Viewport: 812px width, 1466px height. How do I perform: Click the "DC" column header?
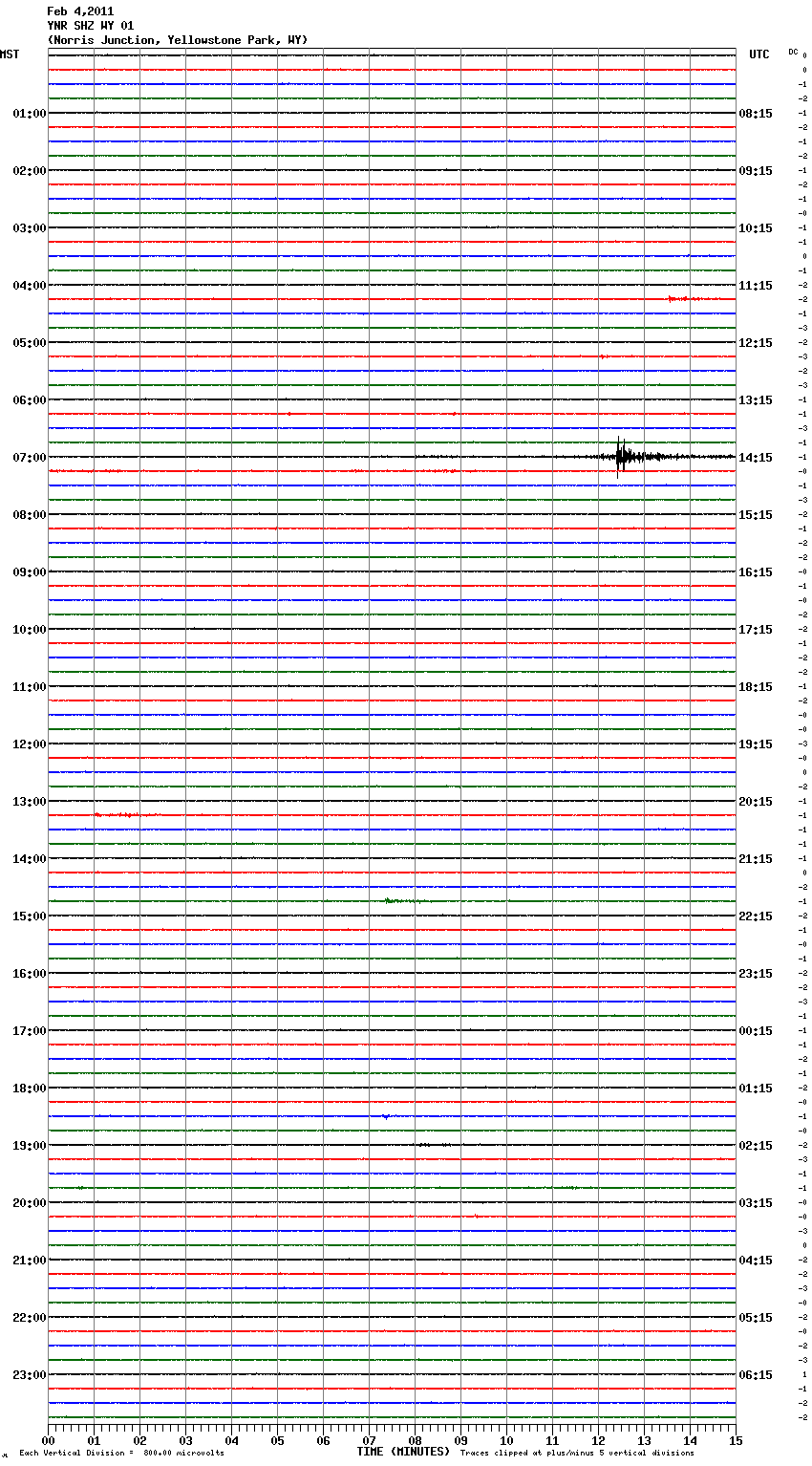click(793, 52)
